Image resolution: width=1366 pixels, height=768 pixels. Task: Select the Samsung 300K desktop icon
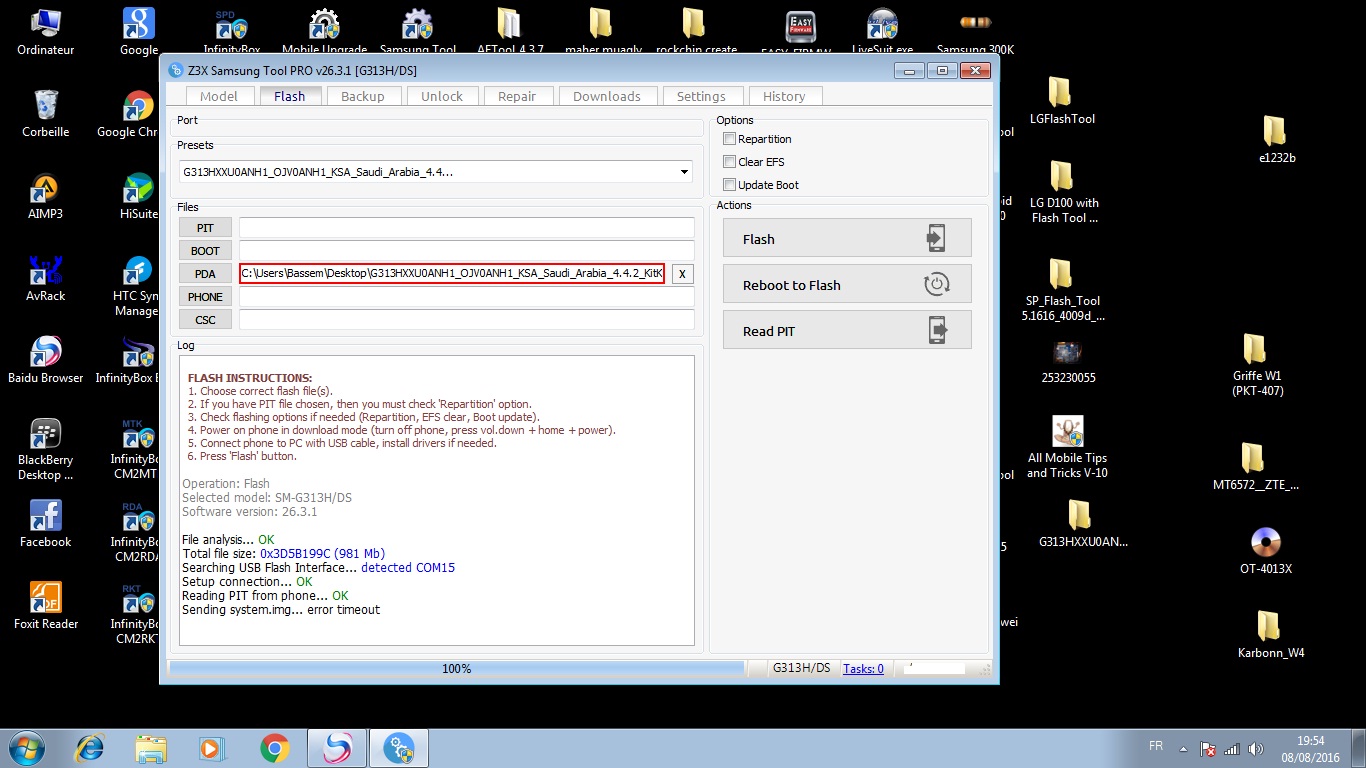[x=975, y=32]
